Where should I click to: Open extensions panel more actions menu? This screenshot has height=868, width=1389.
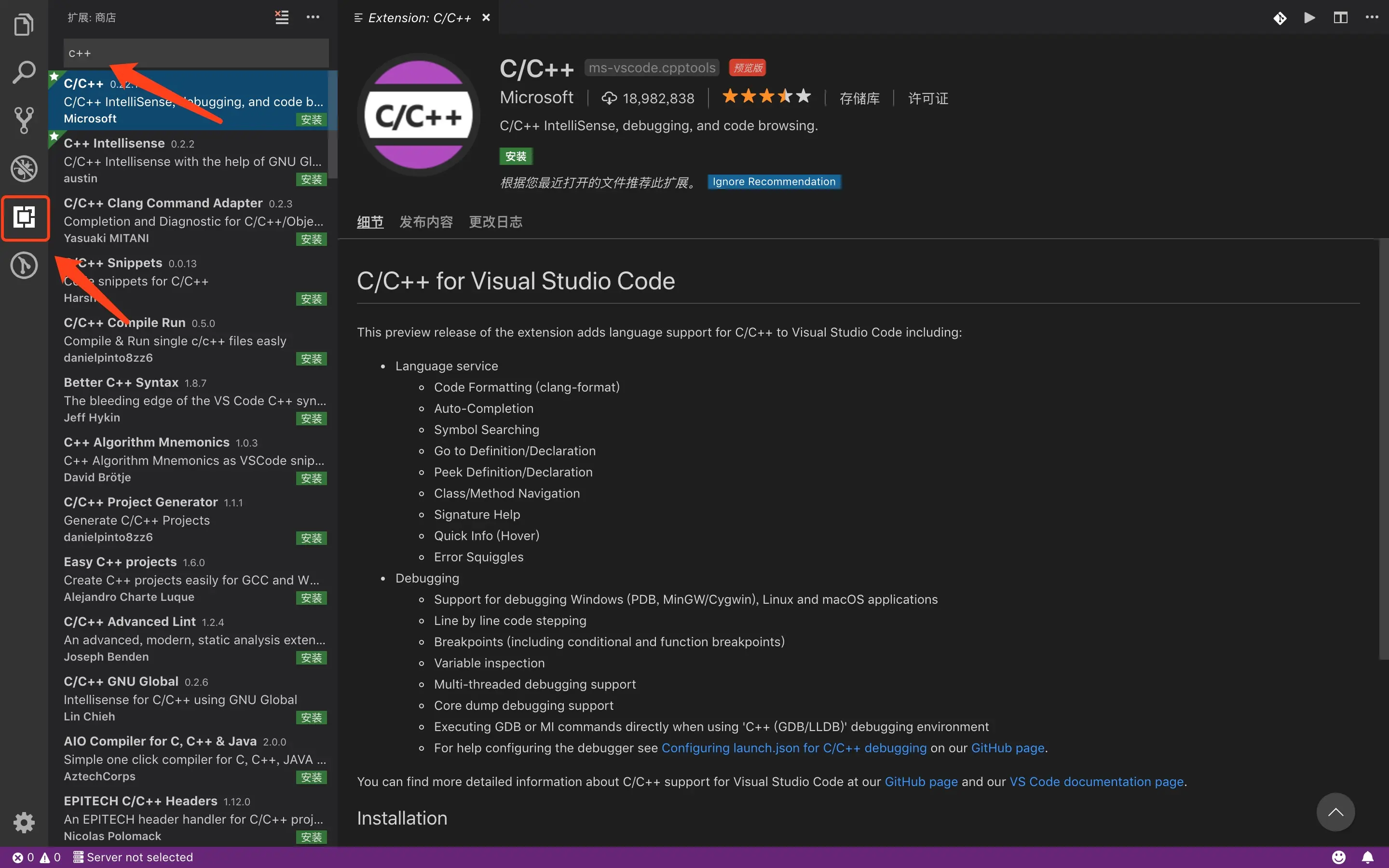coord(313,17)
